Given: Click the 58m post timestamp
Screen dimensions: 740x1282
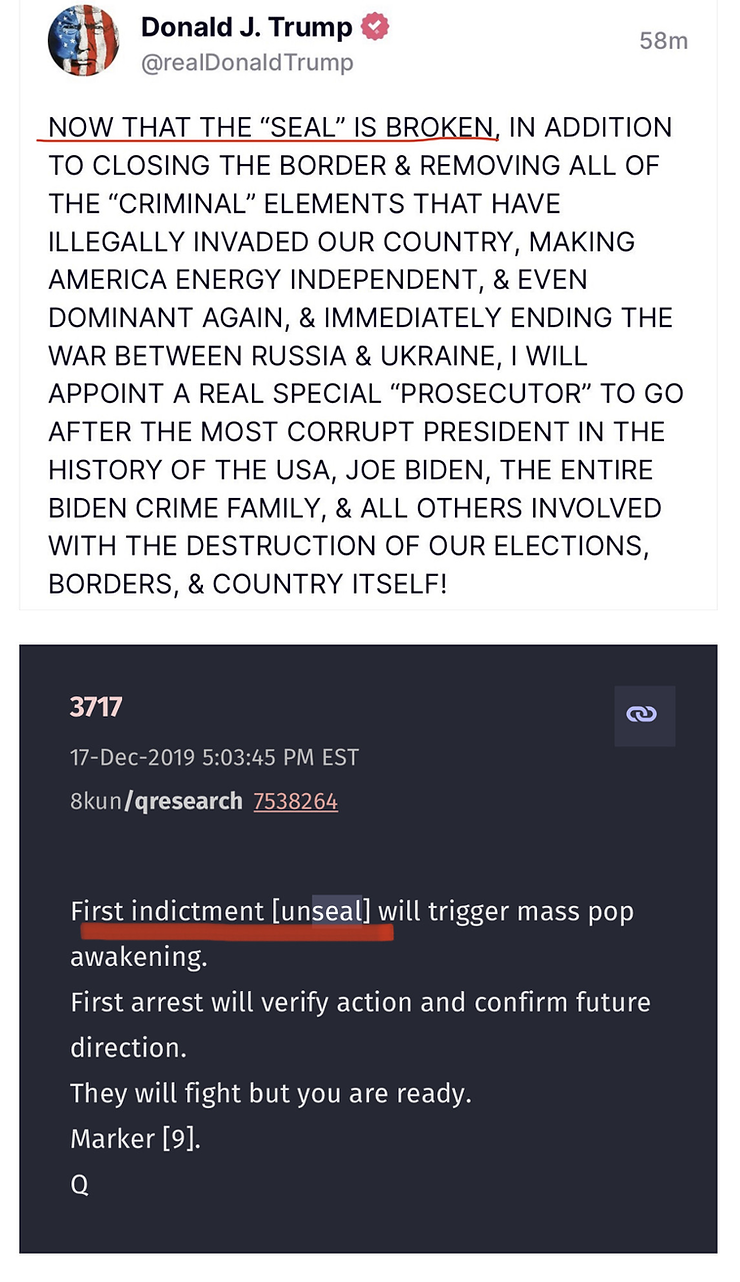Looking at the screenshot, I should (x=663, y=42).
